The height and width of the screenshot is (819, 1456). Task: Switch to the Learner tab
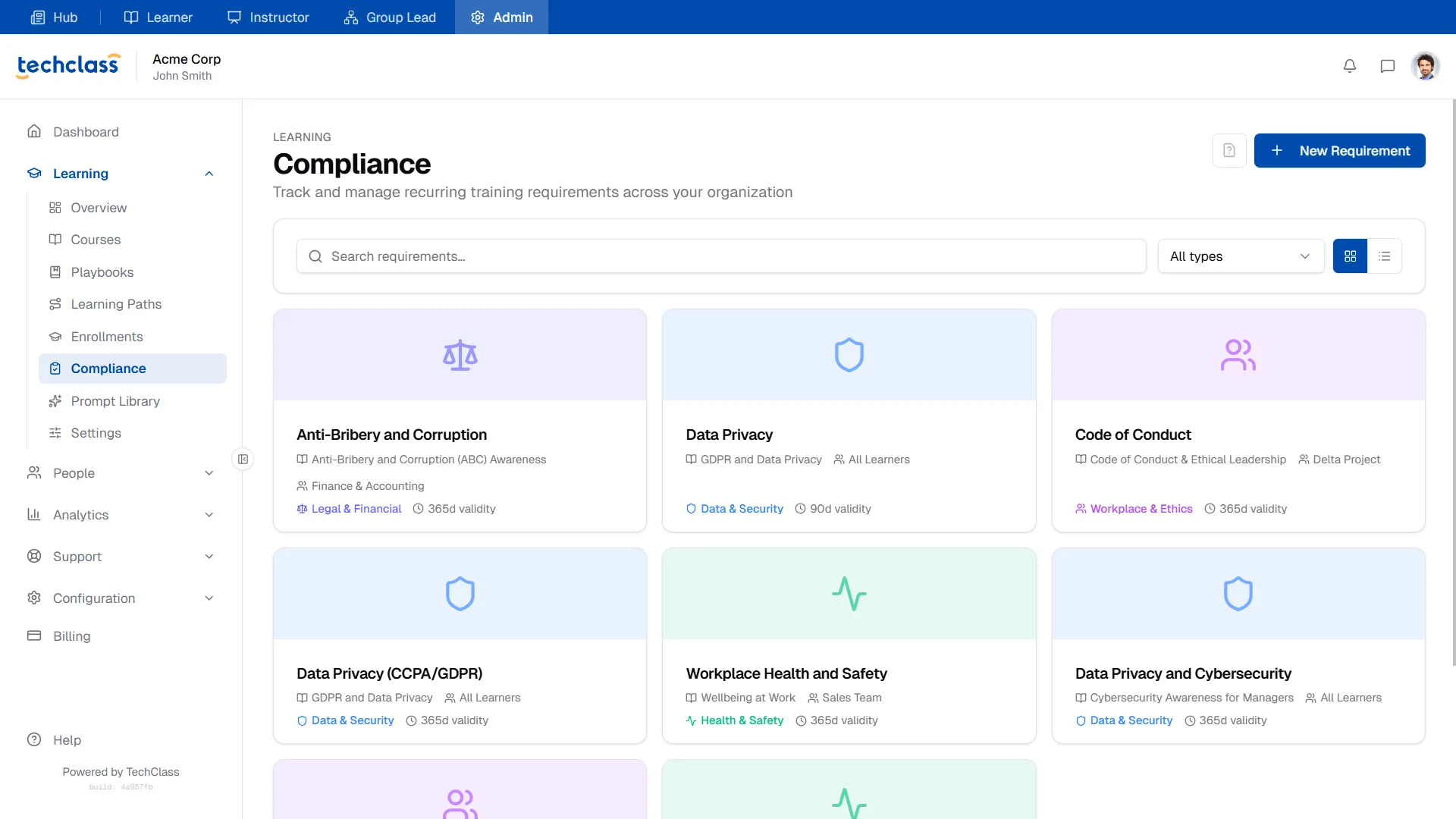tap(158, 17)
